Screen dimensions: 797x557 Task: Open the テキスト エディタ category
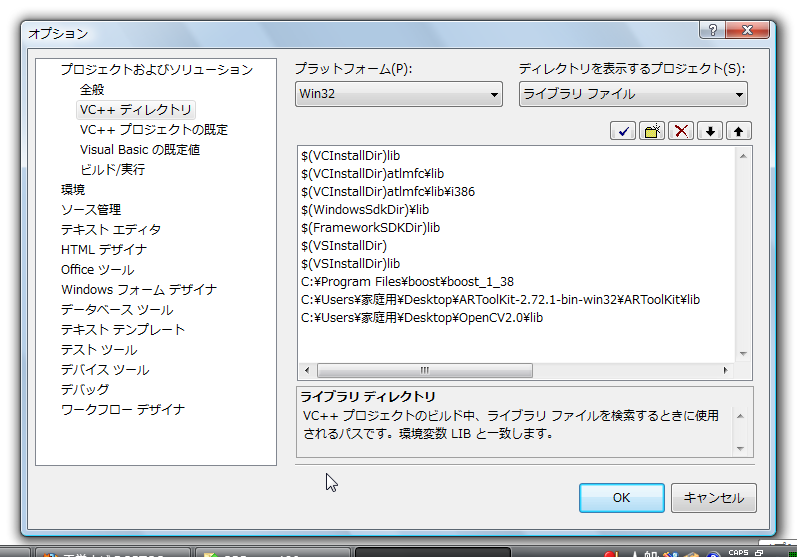point(110,230)
